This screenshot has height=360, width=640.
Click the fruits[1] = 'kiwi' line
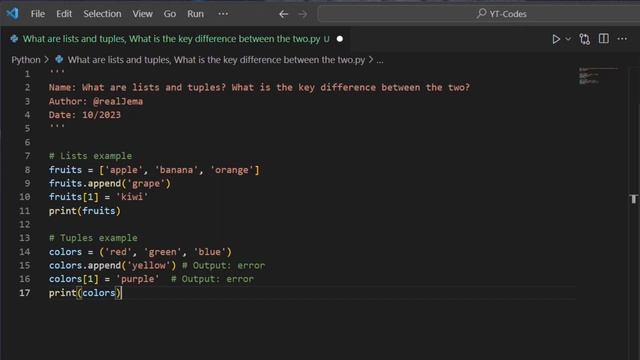click(x=98, y=197)
